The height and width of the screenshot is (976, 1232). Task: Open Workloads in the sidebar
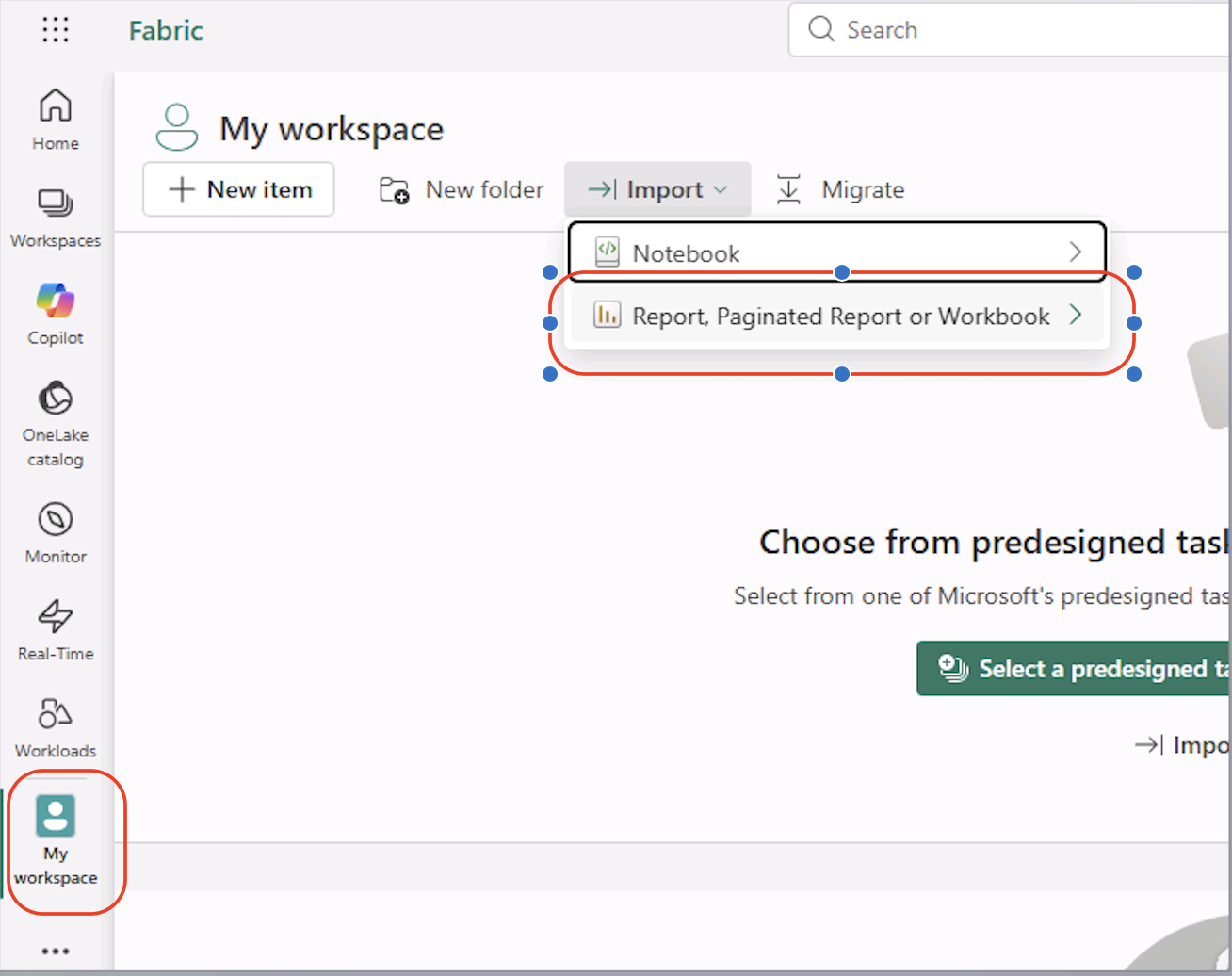click(x=56, y=727)
